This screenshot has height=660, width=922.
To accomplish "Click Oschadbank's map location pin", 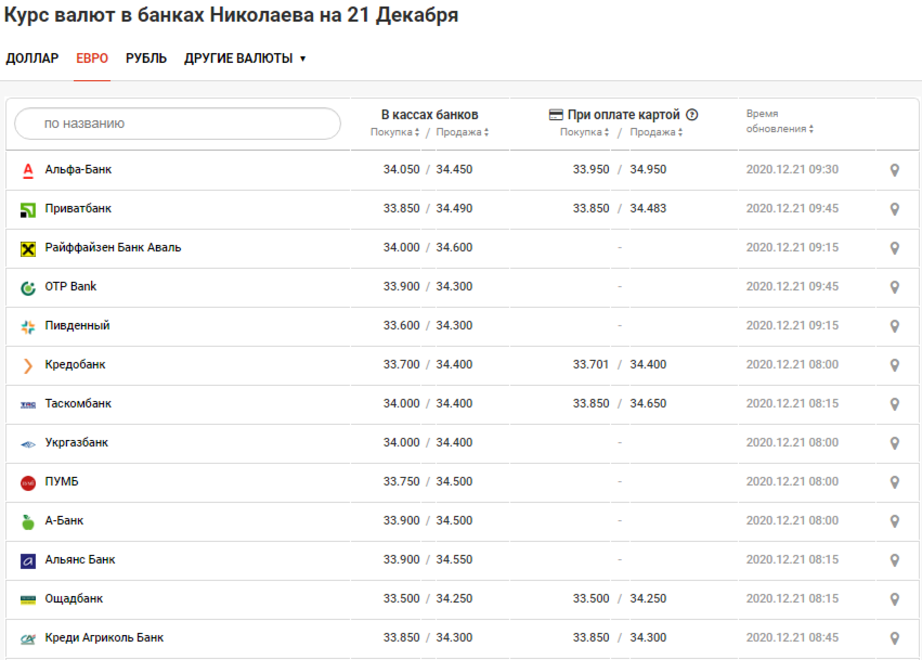I will click(895, 599).
